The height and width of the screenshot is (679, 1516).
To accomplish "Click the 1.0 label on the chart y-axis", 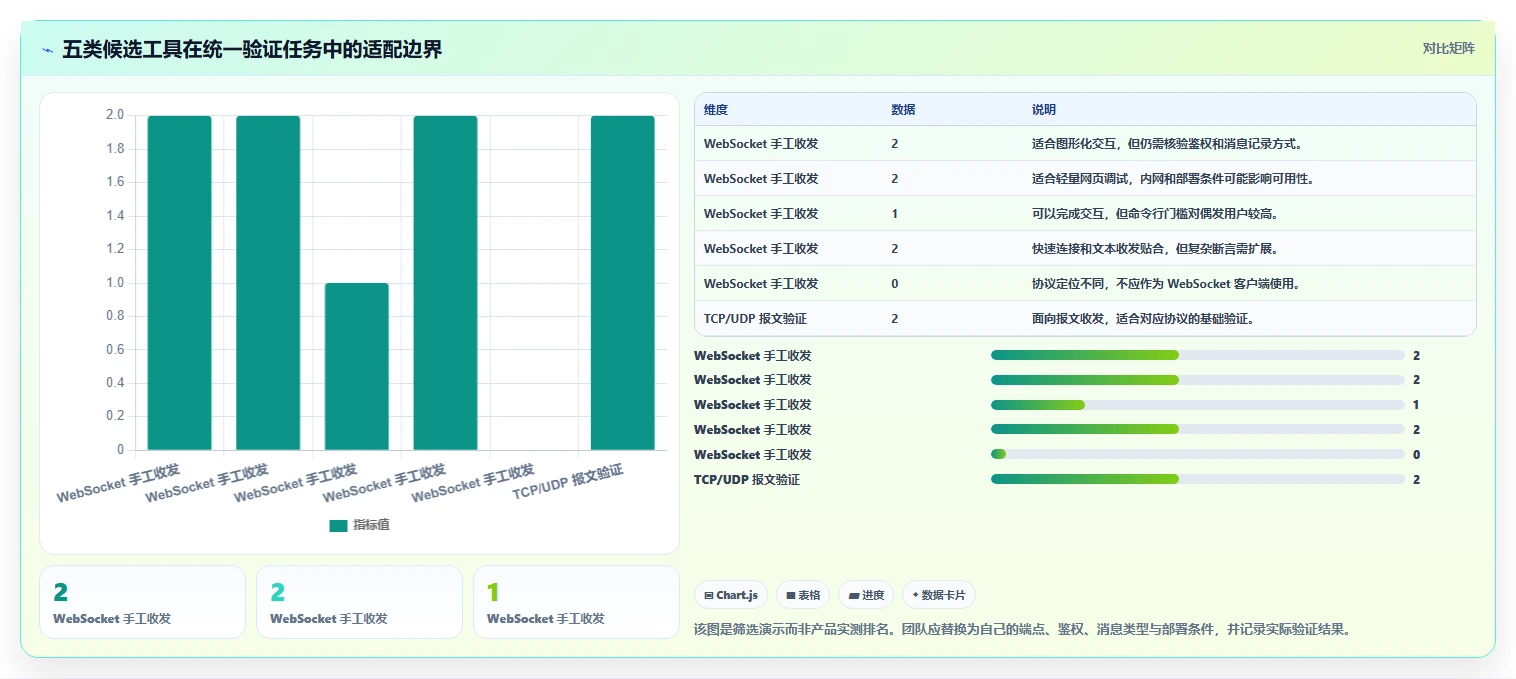I will [x=114, y=283].
